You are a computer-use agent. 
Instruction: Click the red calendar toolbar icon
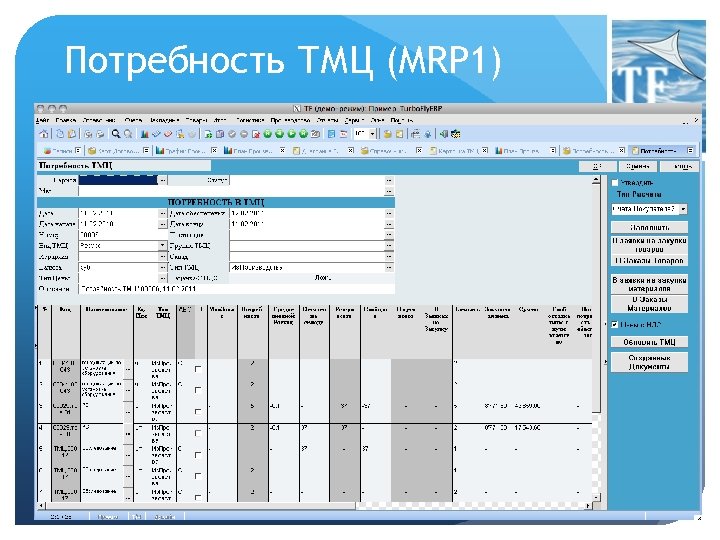coord(343,134)
